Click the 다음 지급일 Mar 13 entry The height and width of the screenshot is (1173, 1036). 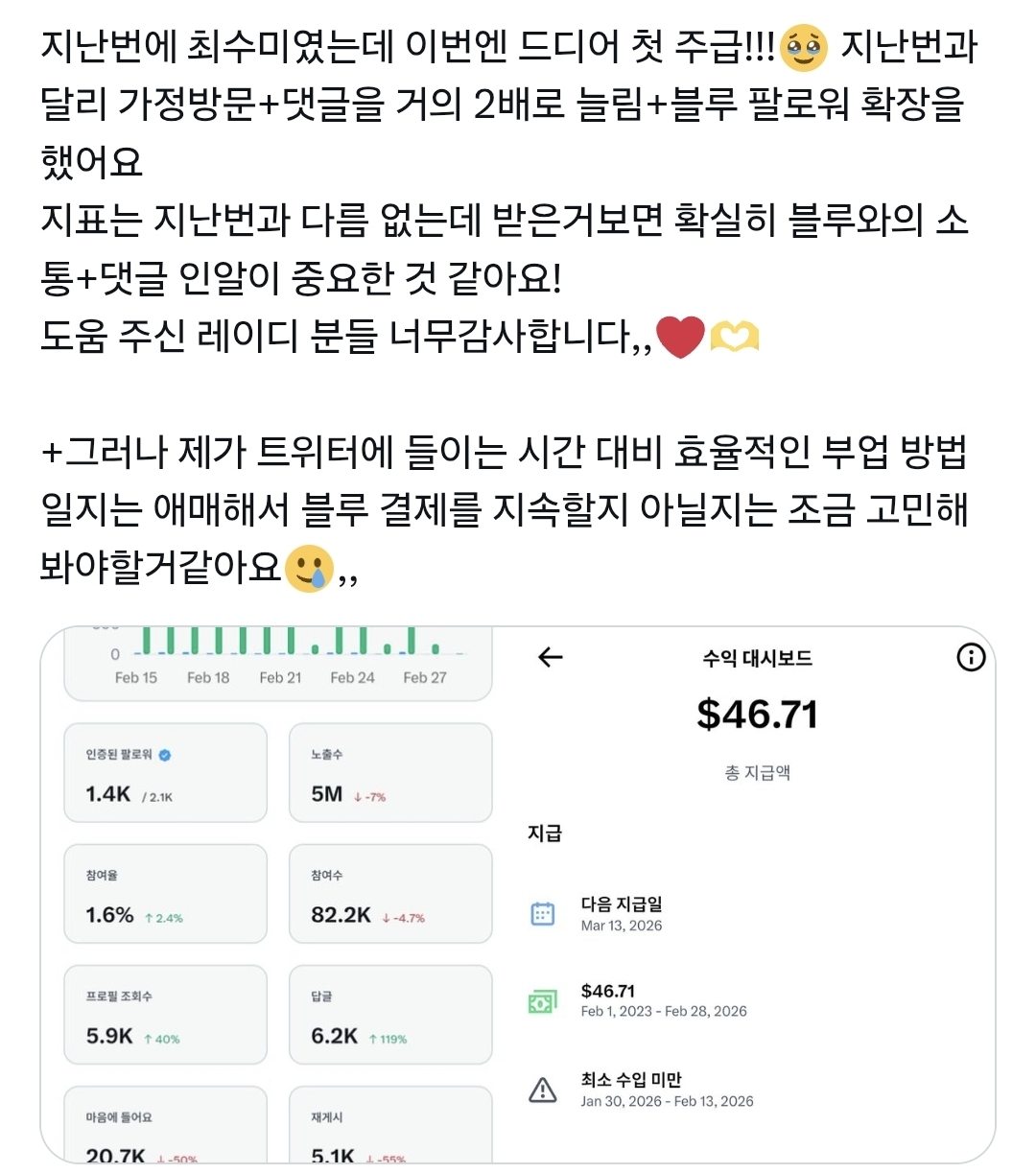pyautogui.click(x=622, y=914)
